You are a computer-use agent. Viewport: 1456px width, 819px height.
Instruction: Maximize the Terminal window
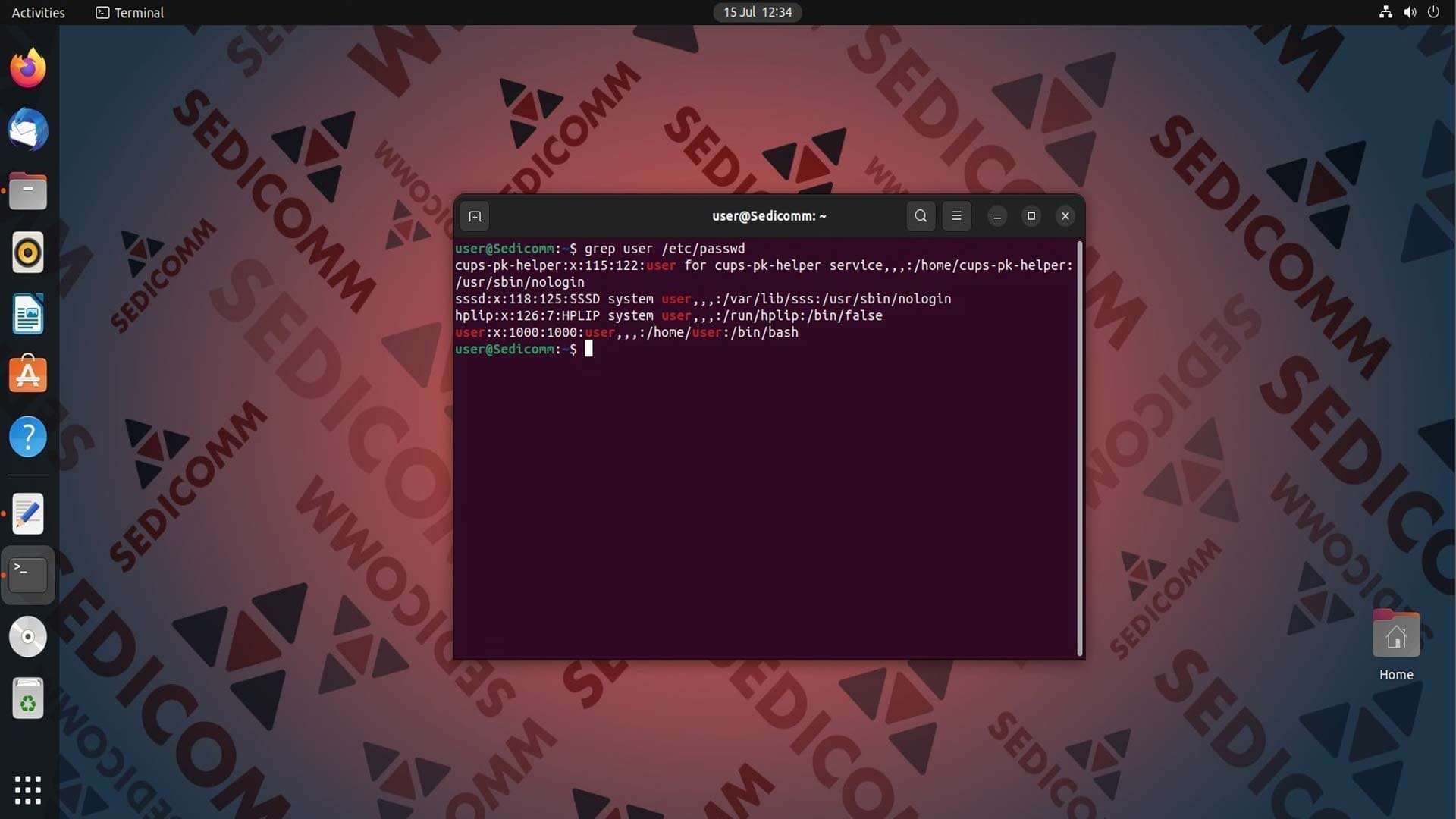point(1031,216)
